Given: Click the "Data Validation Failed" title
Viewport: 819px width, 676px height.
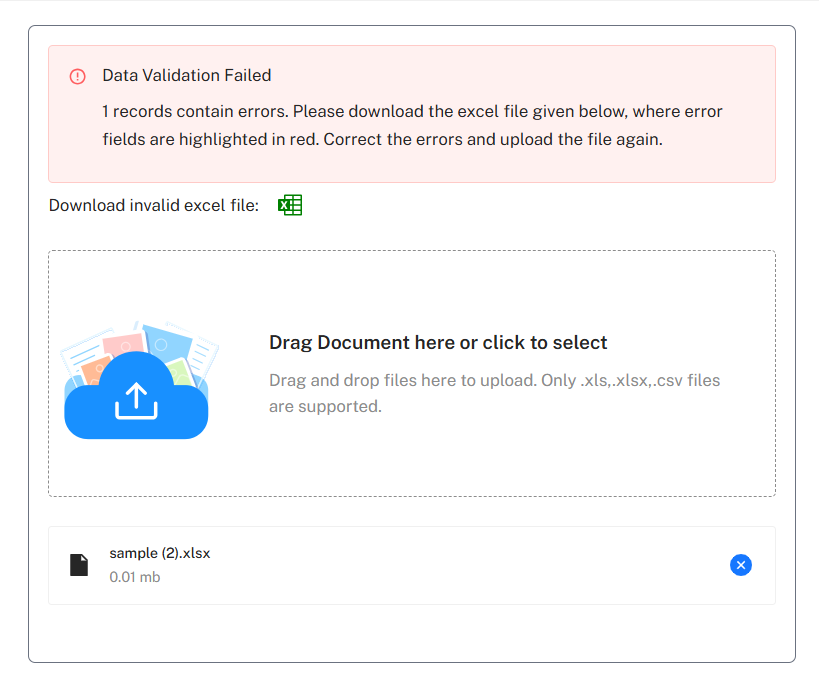Looking at the screenshot, I should 186,75.
